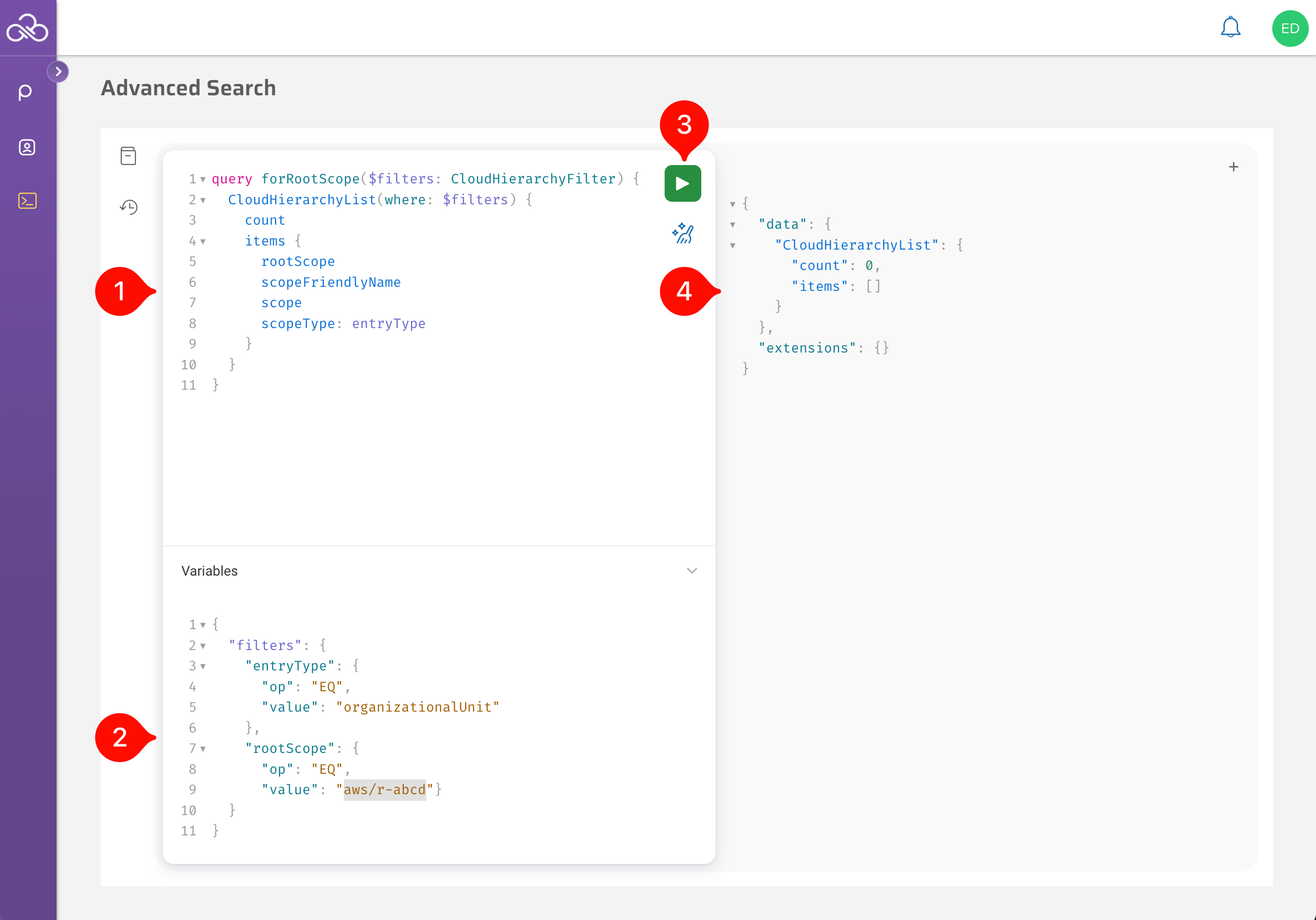Screen dimensions: 1316x920
Task: Collapse "CloudHierarchyList" node in the response
Action: (x=732, y=246)
